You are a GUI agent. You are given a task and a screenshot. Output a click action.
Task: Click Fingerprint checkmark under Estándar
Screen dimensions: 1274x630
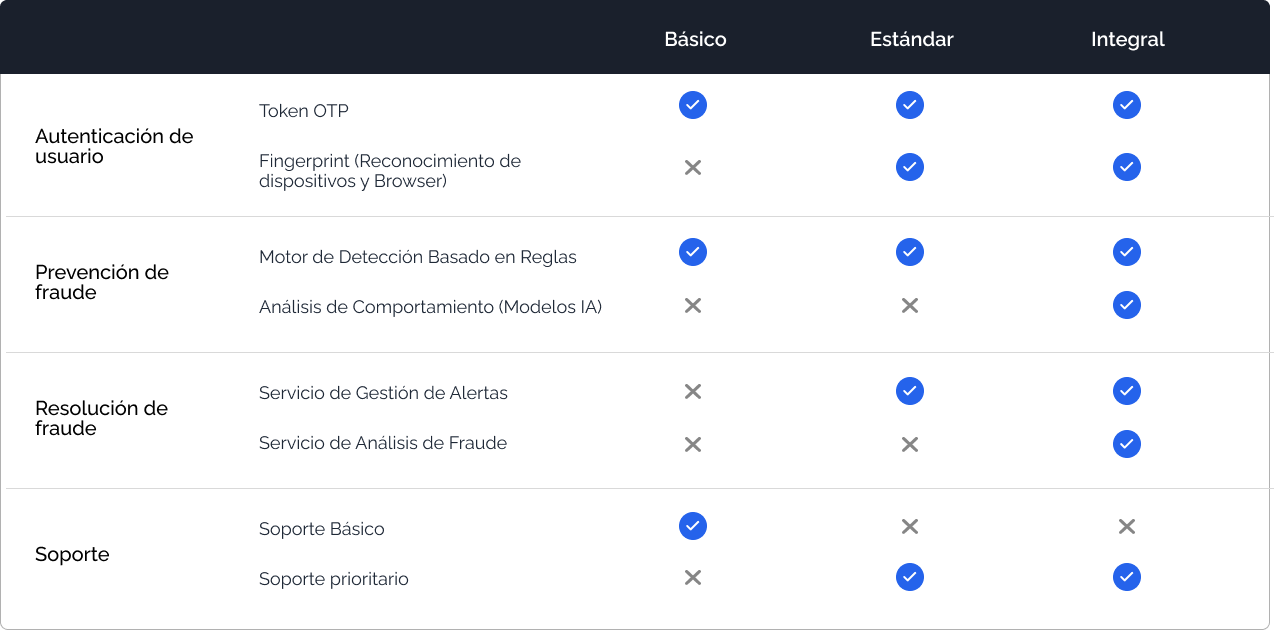910,167
